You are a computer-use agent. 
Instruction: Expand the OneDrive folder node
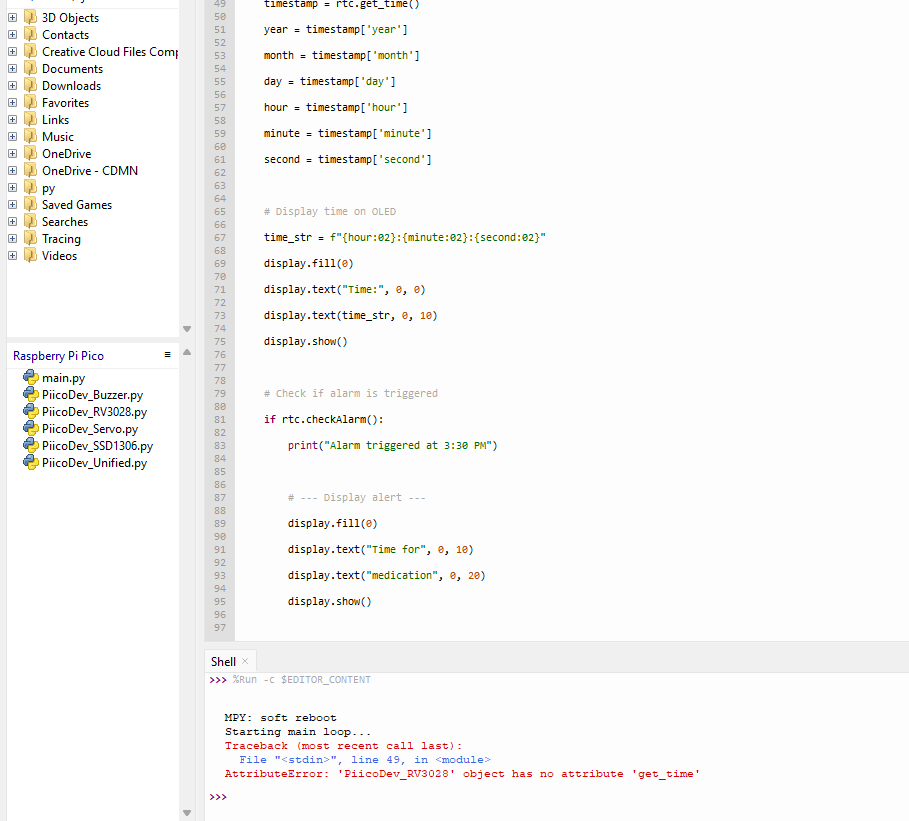[12, 154]
